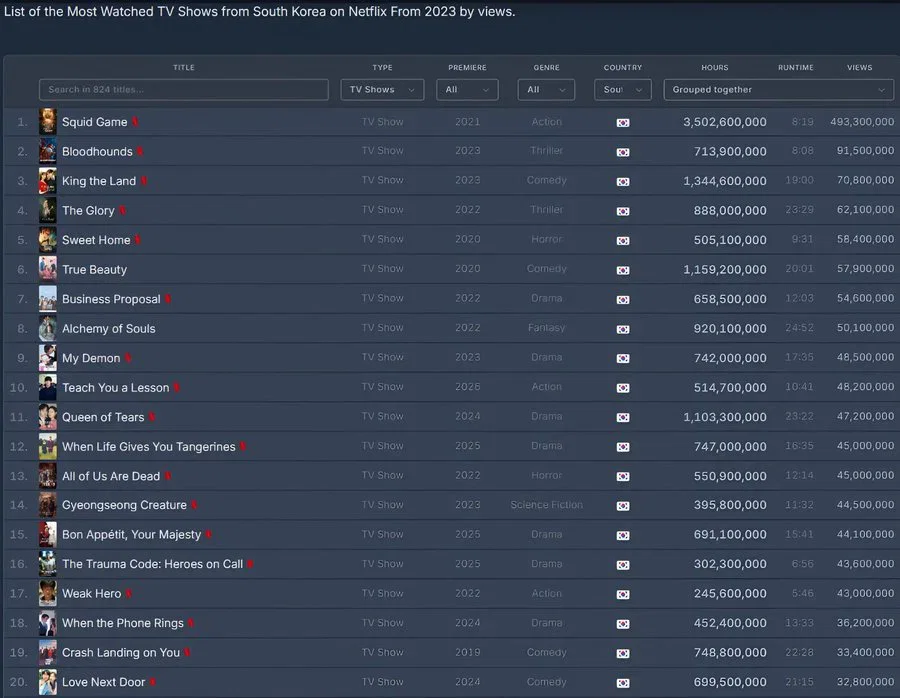
Task: Click the Fantasy genre cell
Action: point(546,328)
